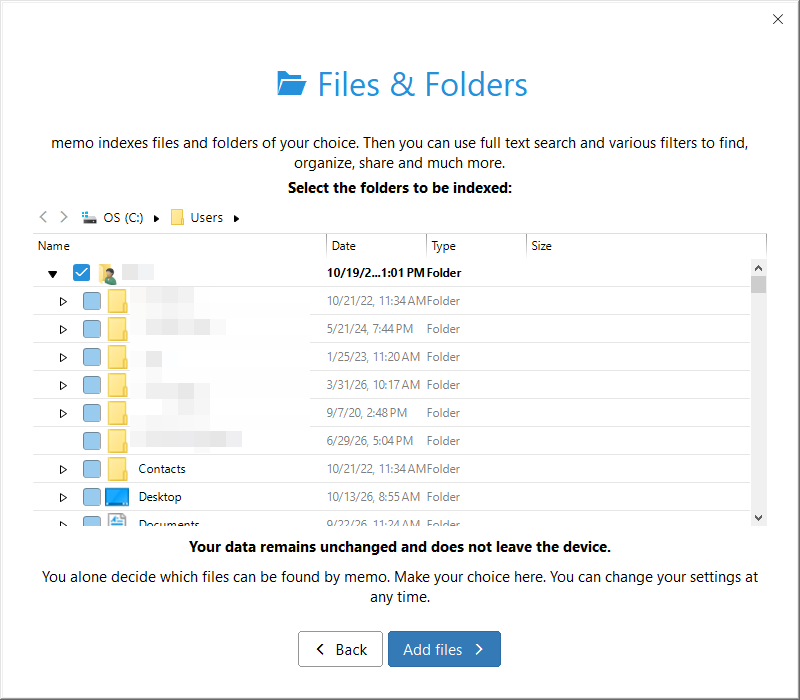Expand the Contacts folder

click(x=63, y=469)
